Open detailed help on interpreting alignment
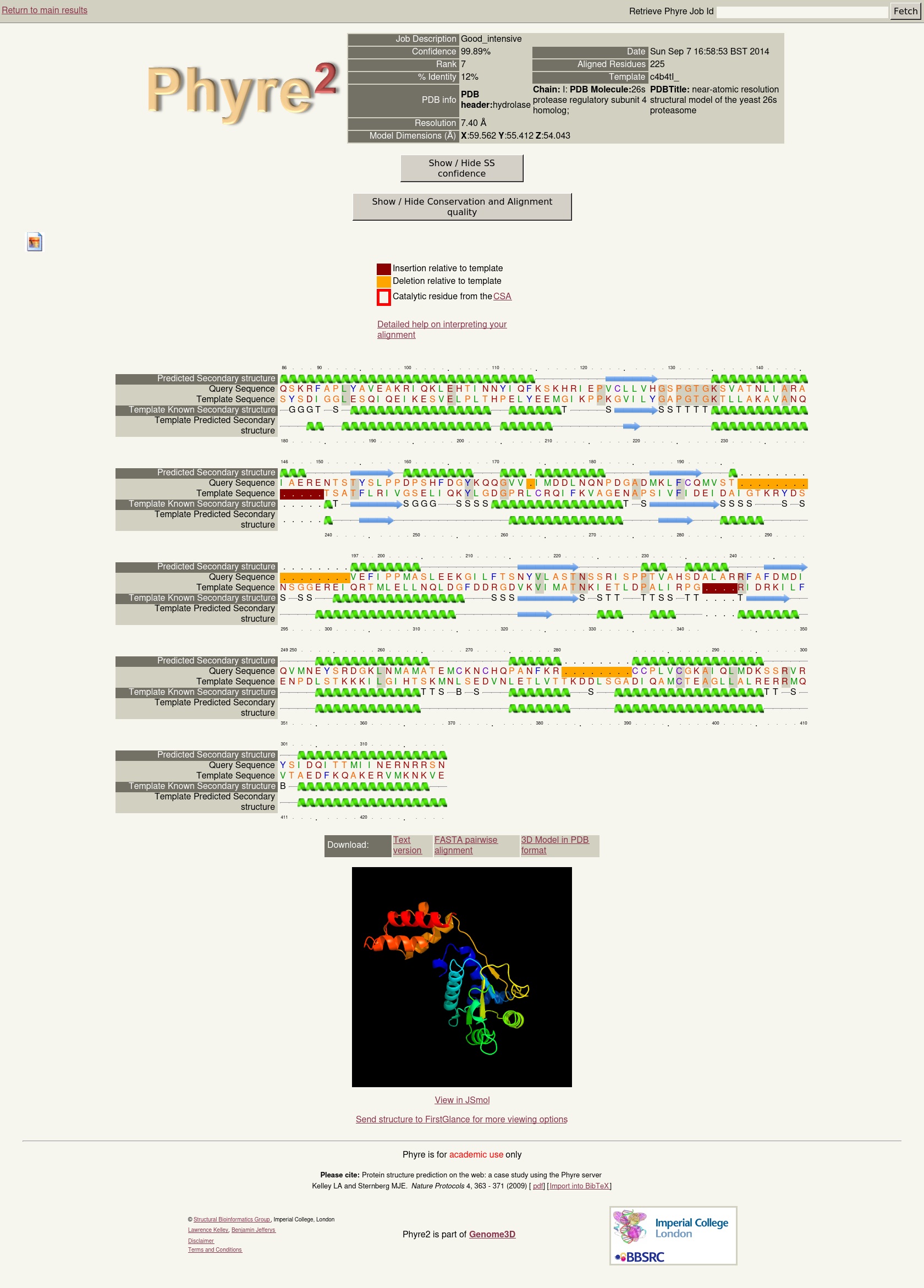This screenshot has height=1288, width=924. click(442, 330)
